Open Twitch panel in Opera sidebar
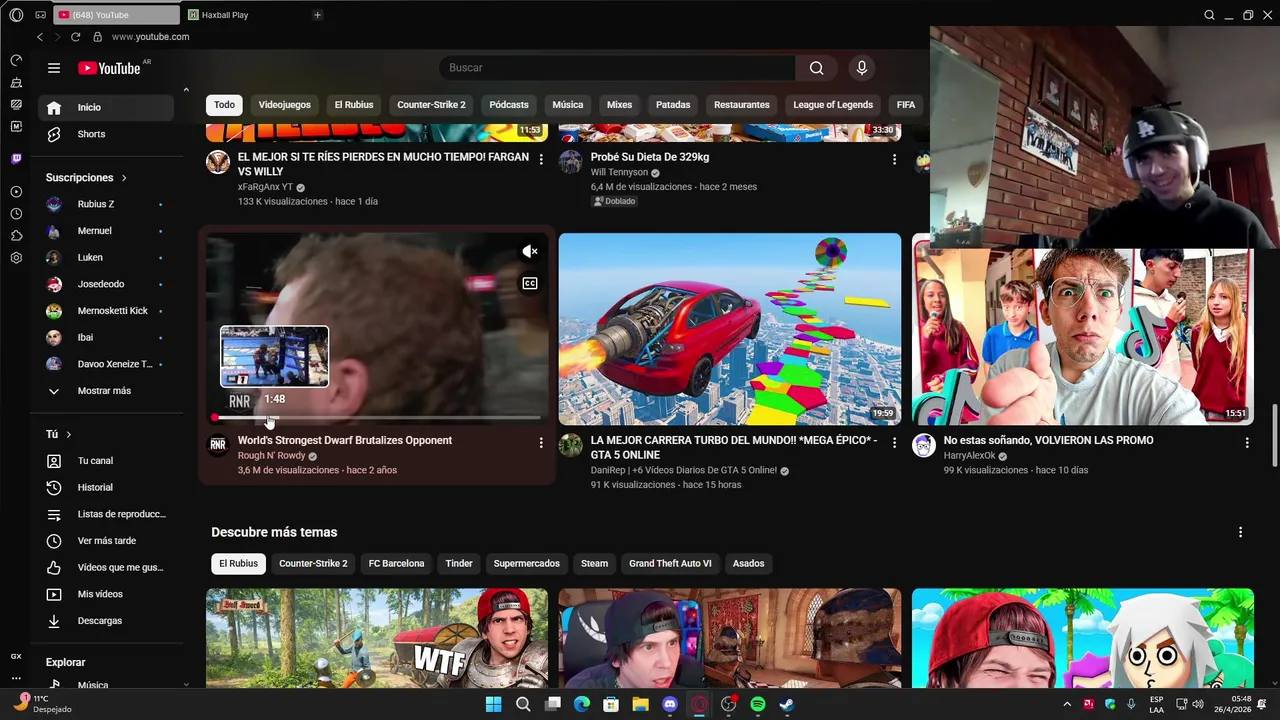Screen dimensions: 1280x720 [16, 159]
